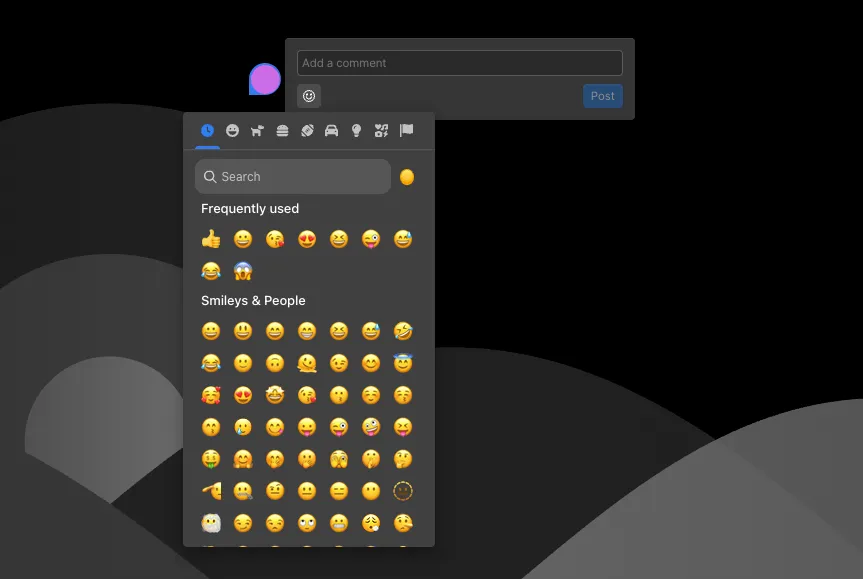Choose the slightly smiling face emoji
Viewport: 863px width, 579px height.
tap(243, 363)
